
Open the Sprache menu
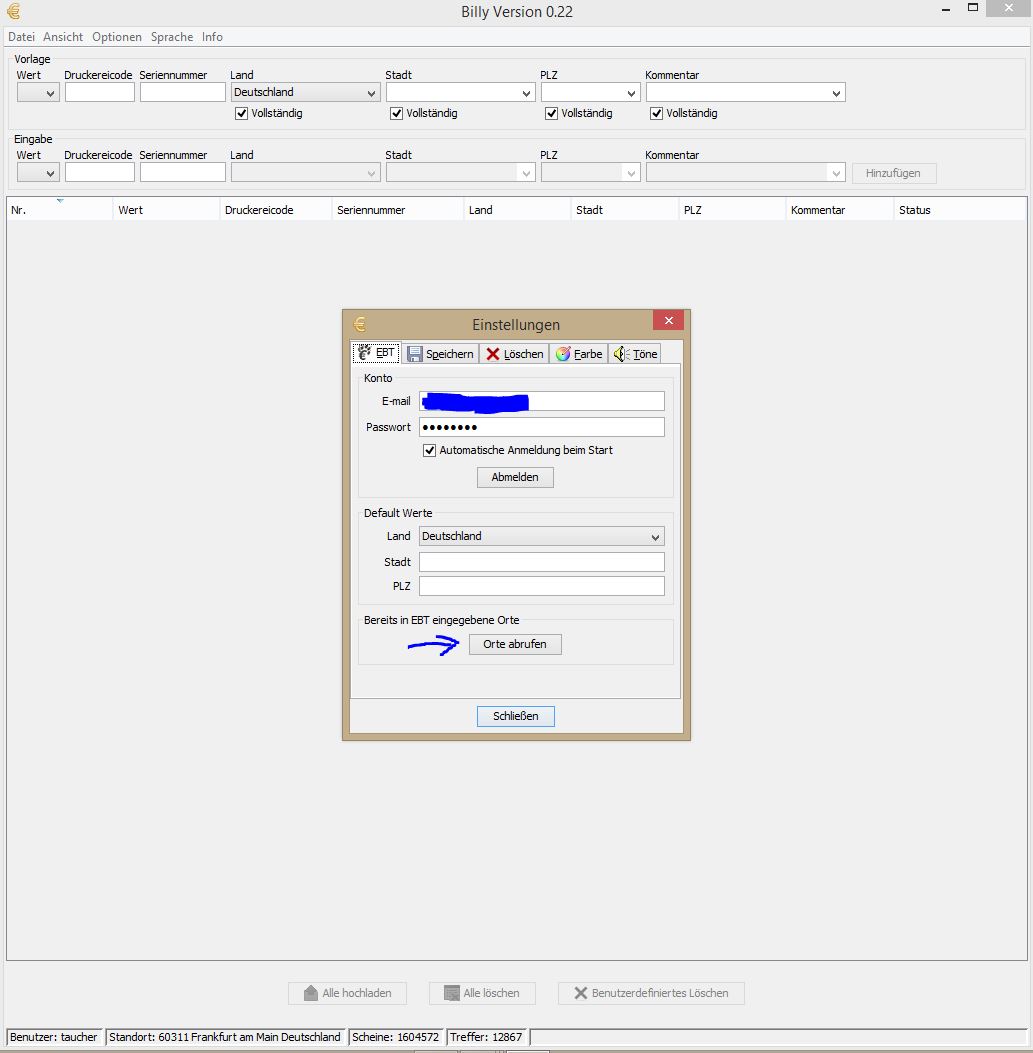pos(172,37)
